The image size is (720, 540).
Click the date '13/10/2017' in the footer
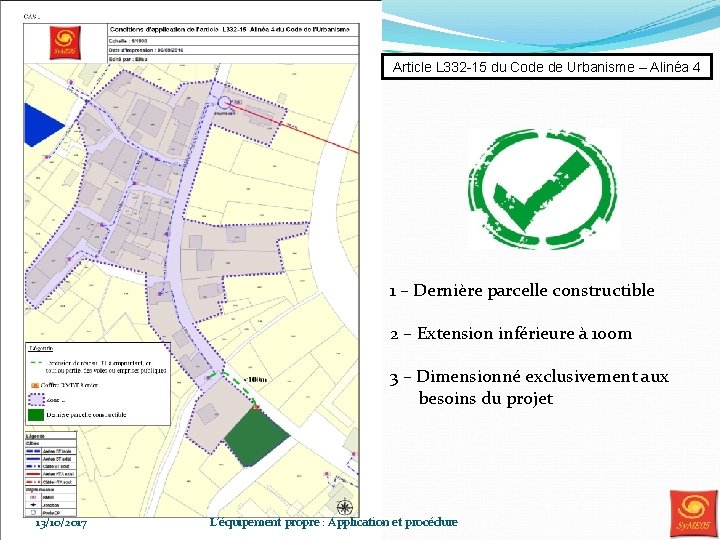[62, 523]
